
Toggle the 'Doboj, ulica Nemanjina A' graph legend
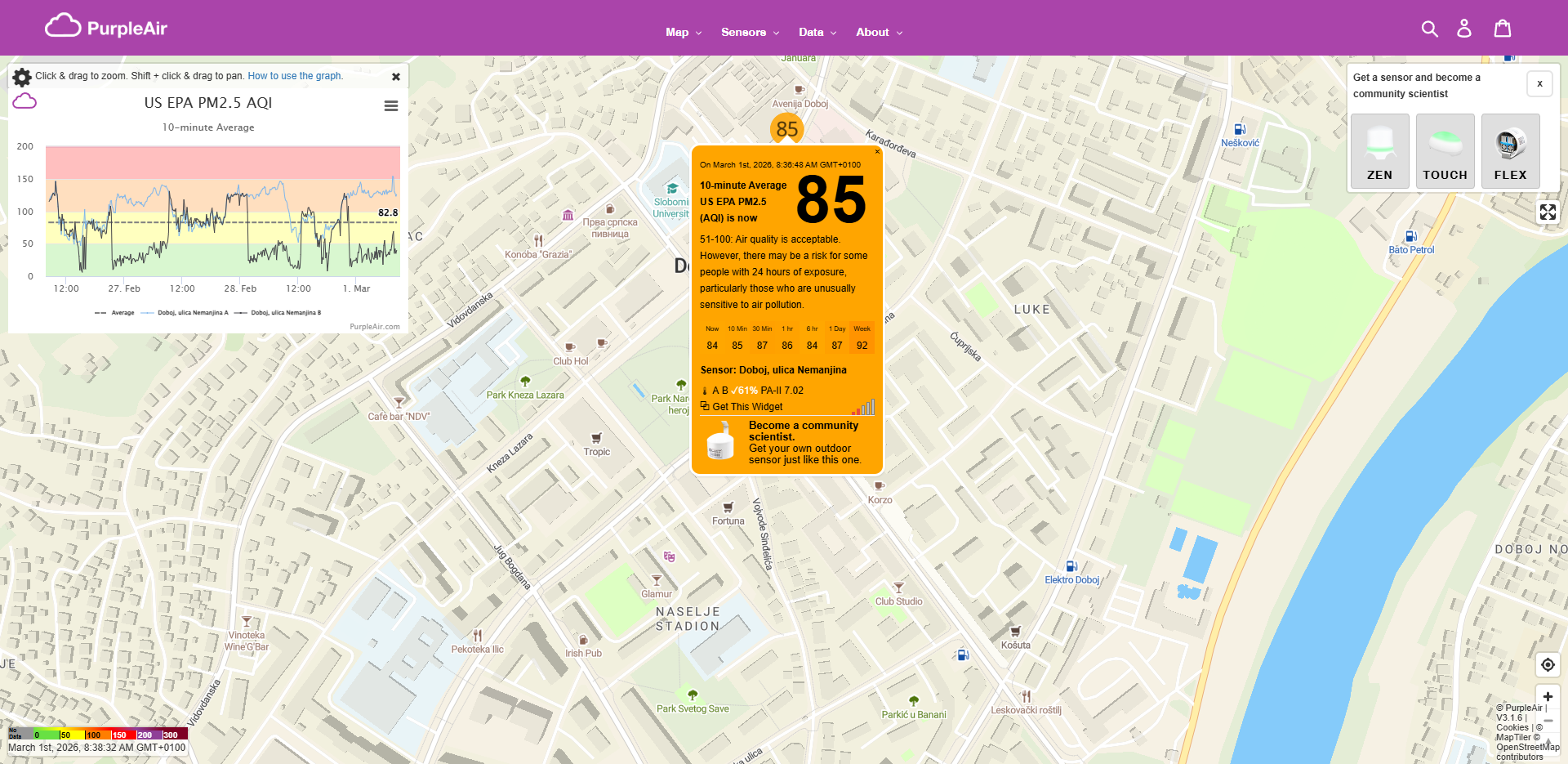pos(194,312)
